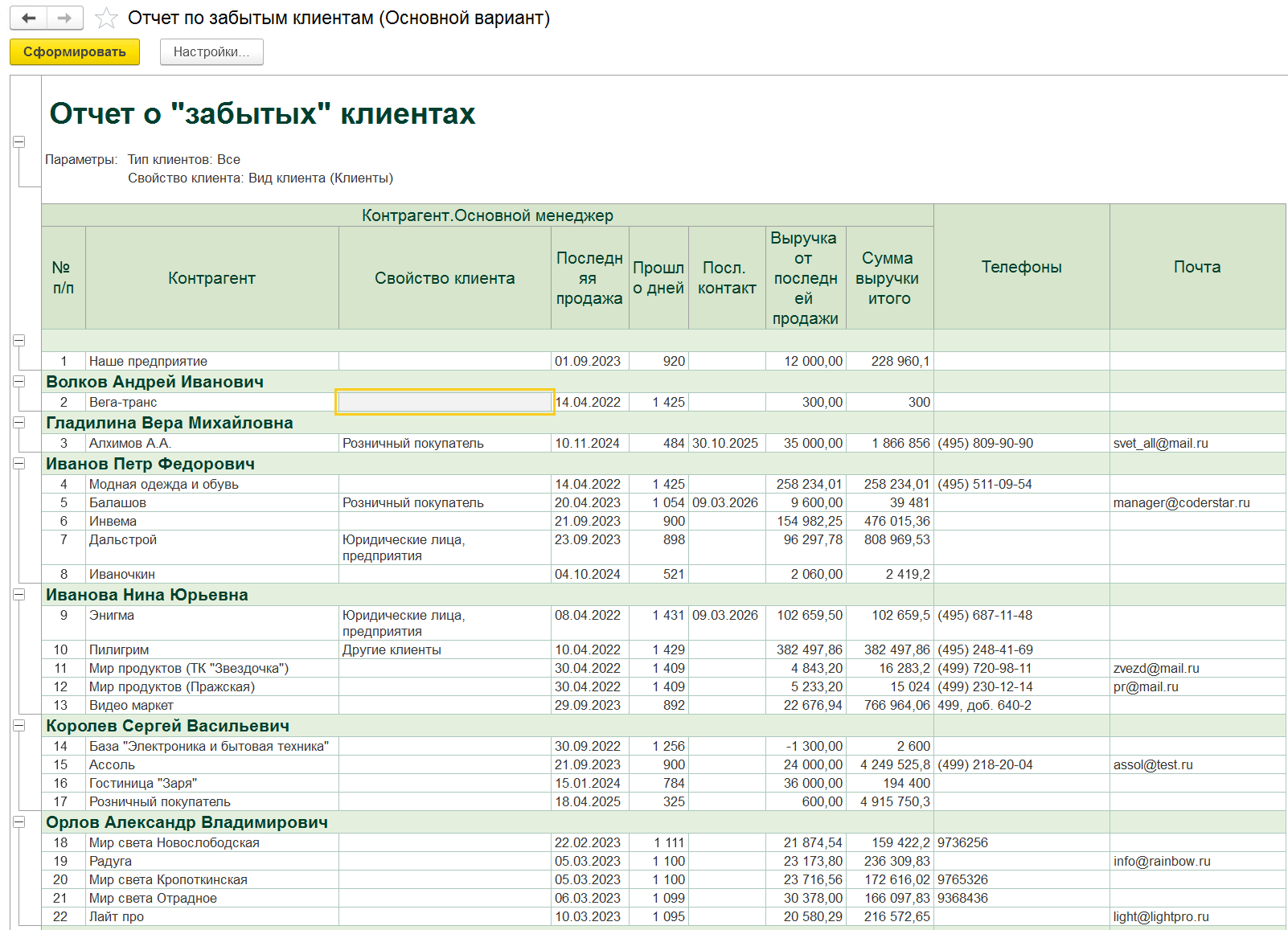Collapse the Иванов Петр Федорович group

tap(18, 464)
